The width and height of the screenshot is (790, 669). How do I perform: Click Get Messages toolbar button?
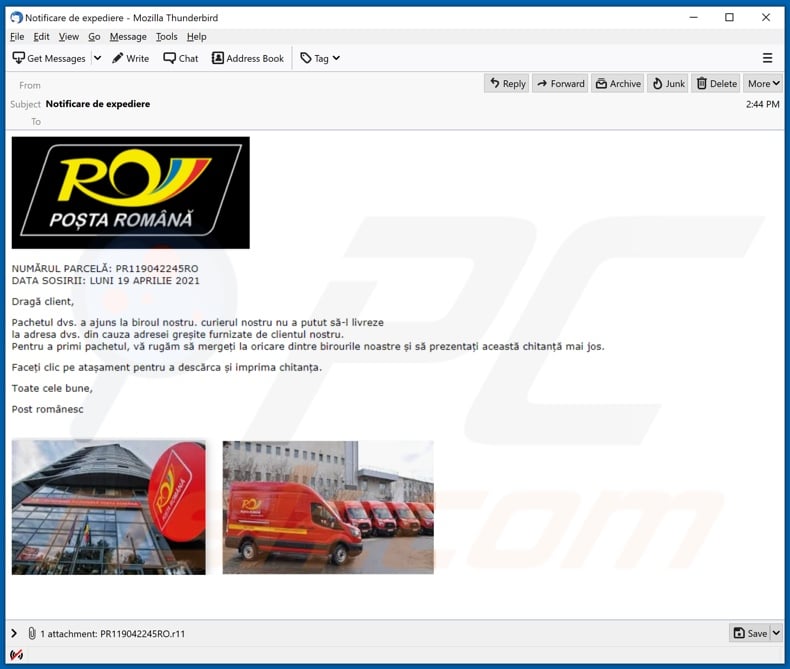(49, 58)
